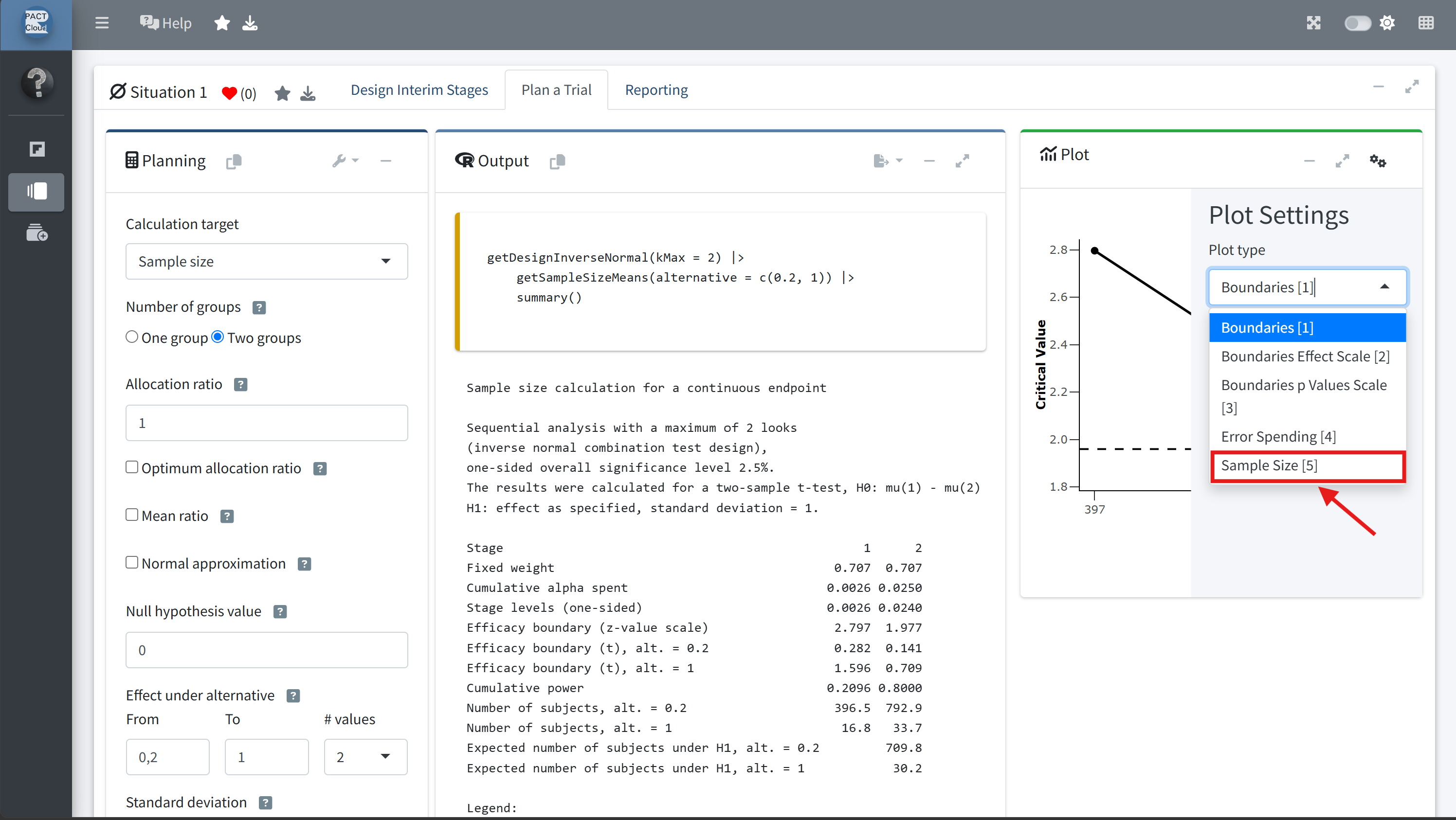Toggle the Plot settings gears icon
This screenshot has height=820, width=1456.
coord(1378,161)
